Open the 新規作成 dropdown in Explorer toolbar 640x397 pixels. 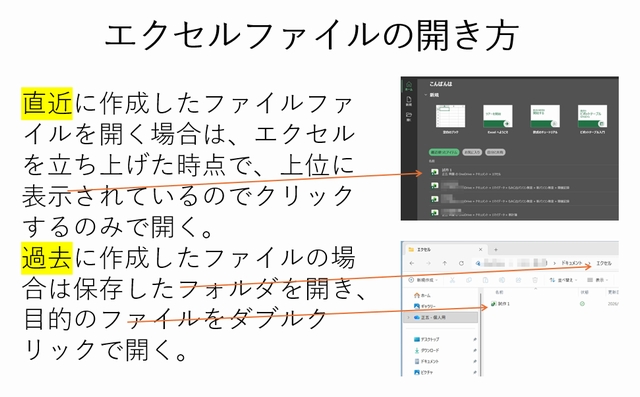423,280
